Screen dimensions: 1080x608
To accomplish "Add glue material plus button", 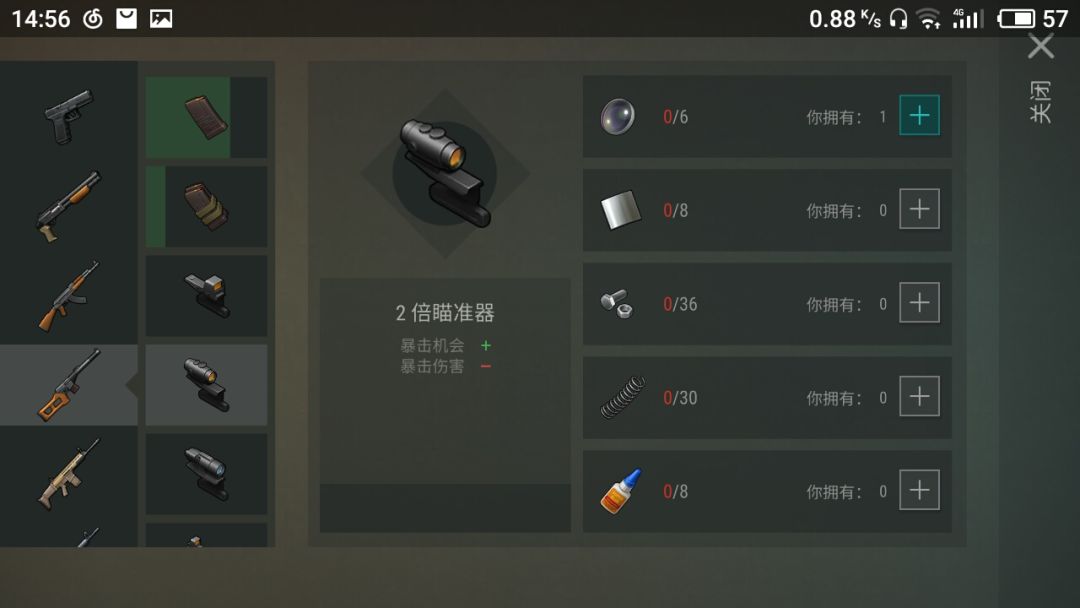I will click(x=920, y=490).
